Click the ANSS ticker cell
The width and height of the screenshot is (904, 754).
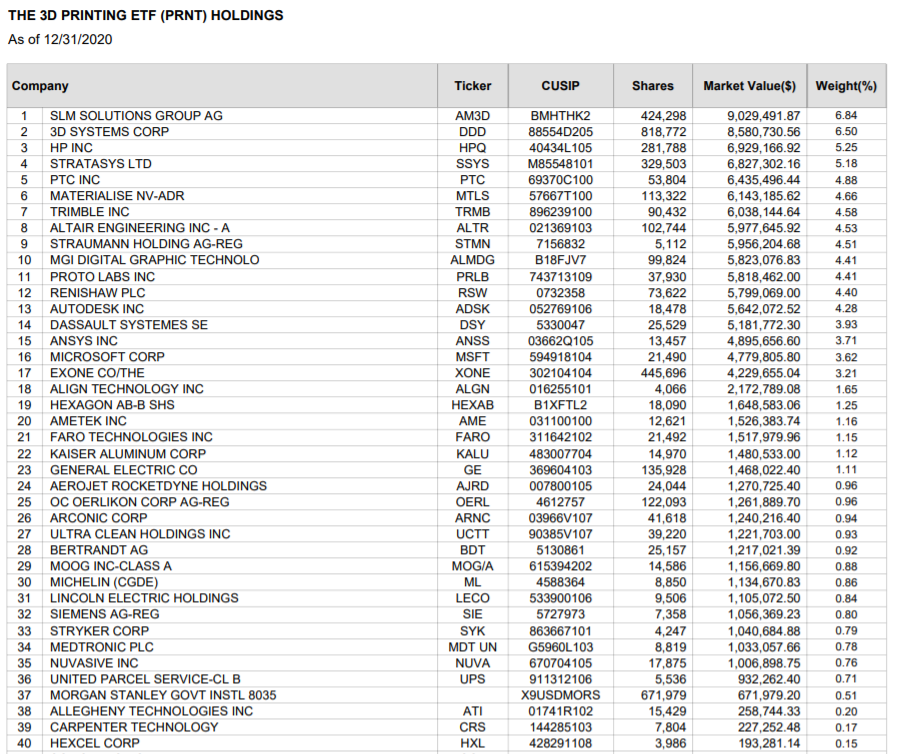(473, 341)
